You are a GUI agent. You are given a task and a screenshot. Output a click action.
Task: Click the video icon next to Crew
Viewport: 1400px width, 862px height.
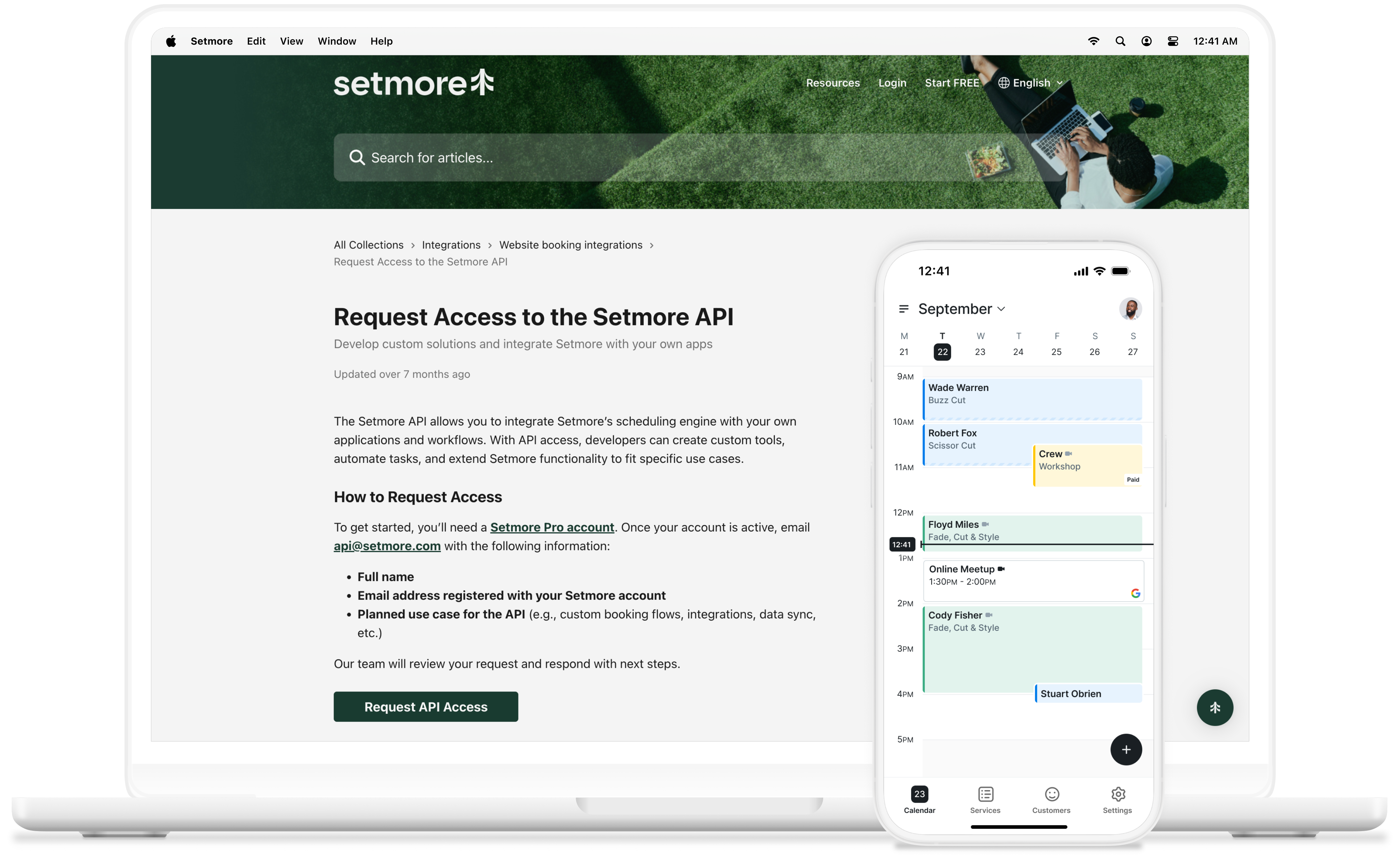click(1068, 454)
